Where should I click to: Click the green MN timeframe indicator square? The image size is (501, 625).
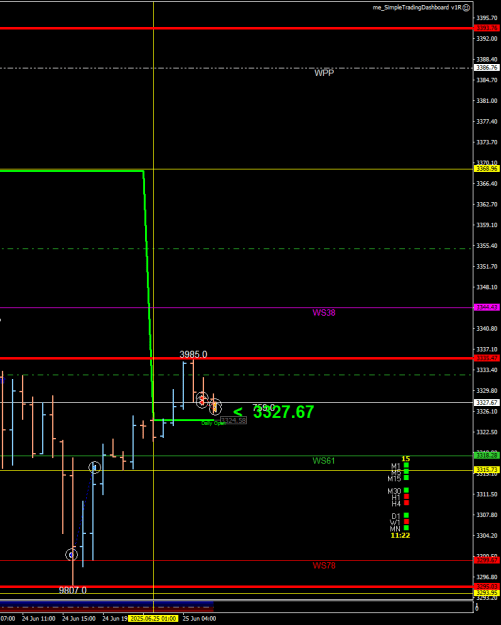tap(406, 528)
